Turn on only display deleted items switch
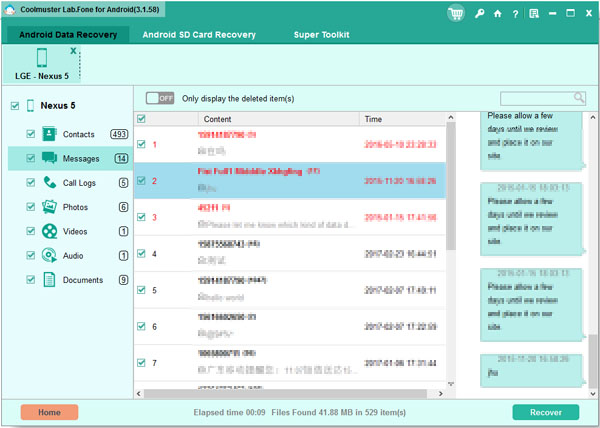 160,98
